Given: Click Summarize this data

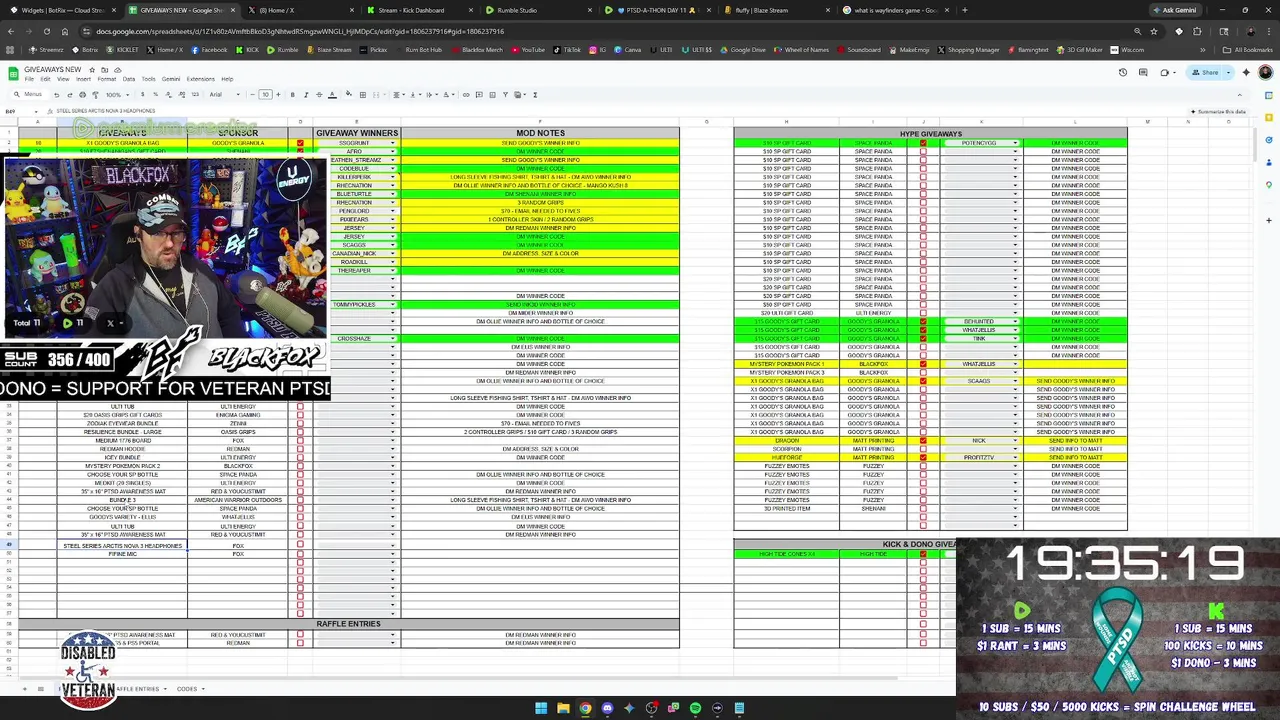Looking at the screenshot, I should (1218, 112).
